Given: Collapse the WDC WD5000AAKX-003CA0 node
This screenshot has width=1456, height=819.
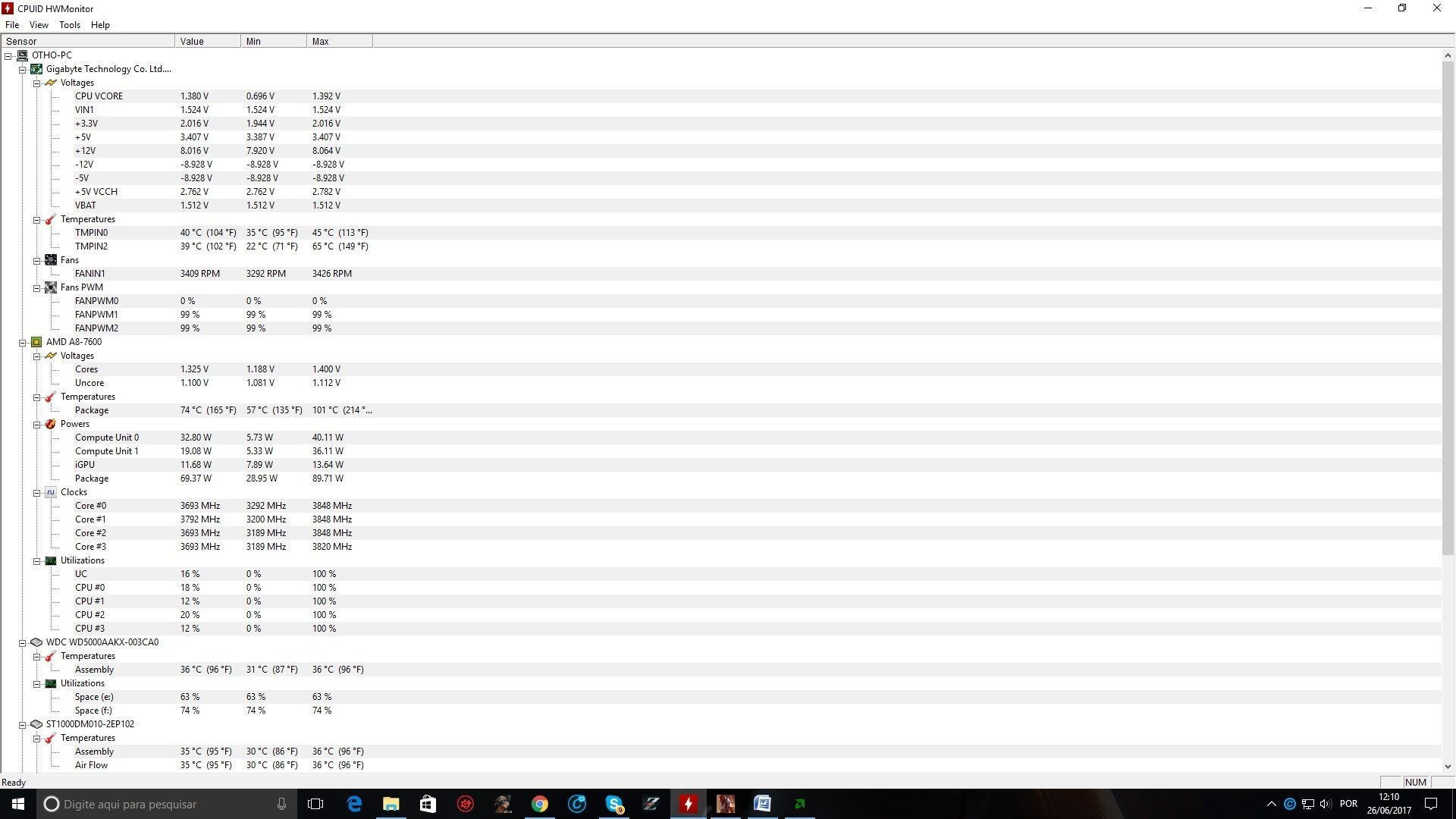Looking at the screenshot, I should pyautogui.click(x=22, y=643).
